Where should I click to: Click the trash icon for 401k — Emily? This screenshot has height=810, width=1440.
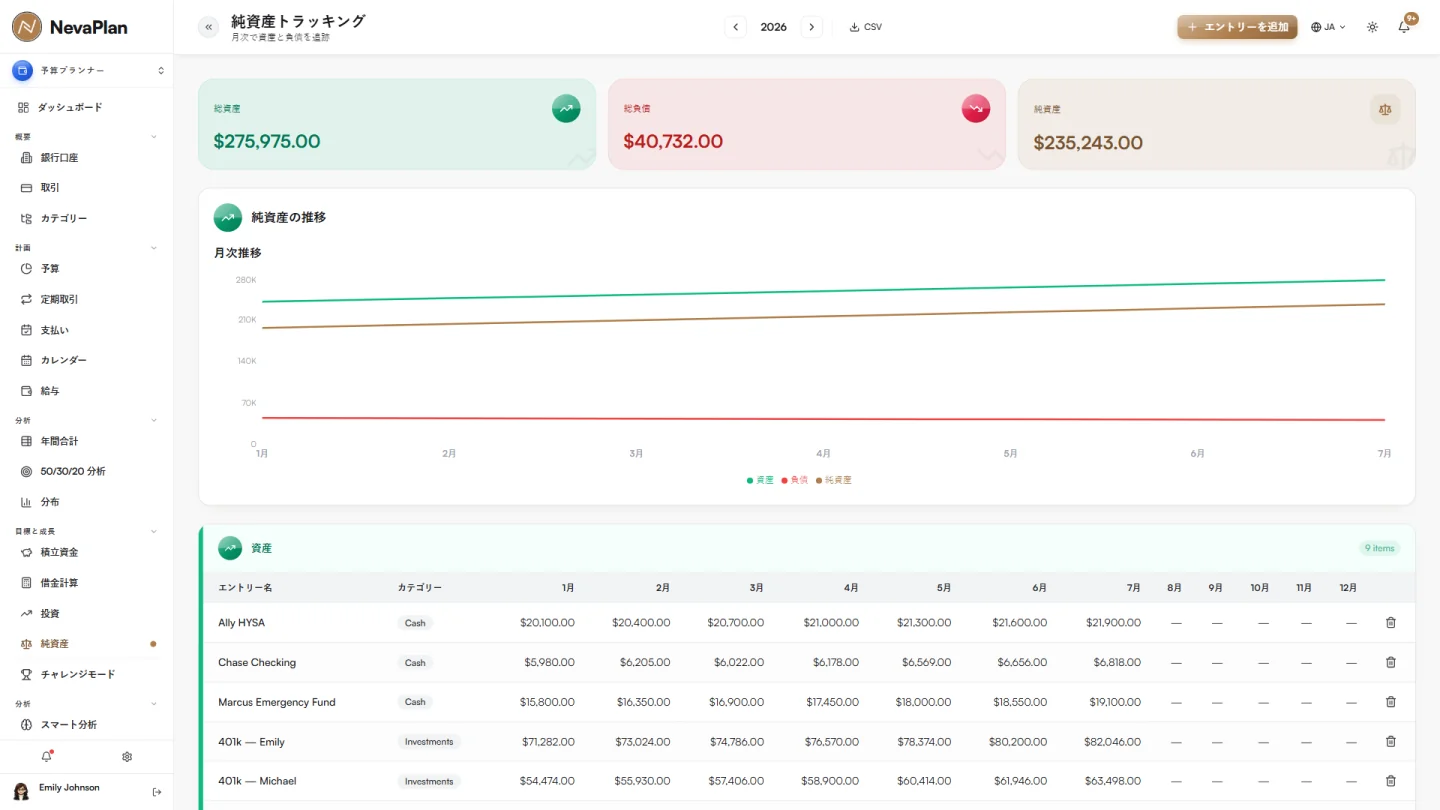[1390, 741]
